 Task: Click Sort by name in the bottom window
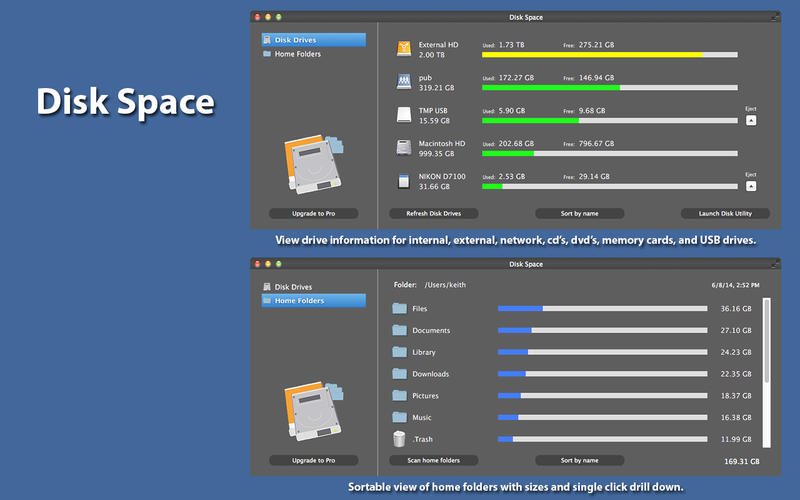[580, 460]
